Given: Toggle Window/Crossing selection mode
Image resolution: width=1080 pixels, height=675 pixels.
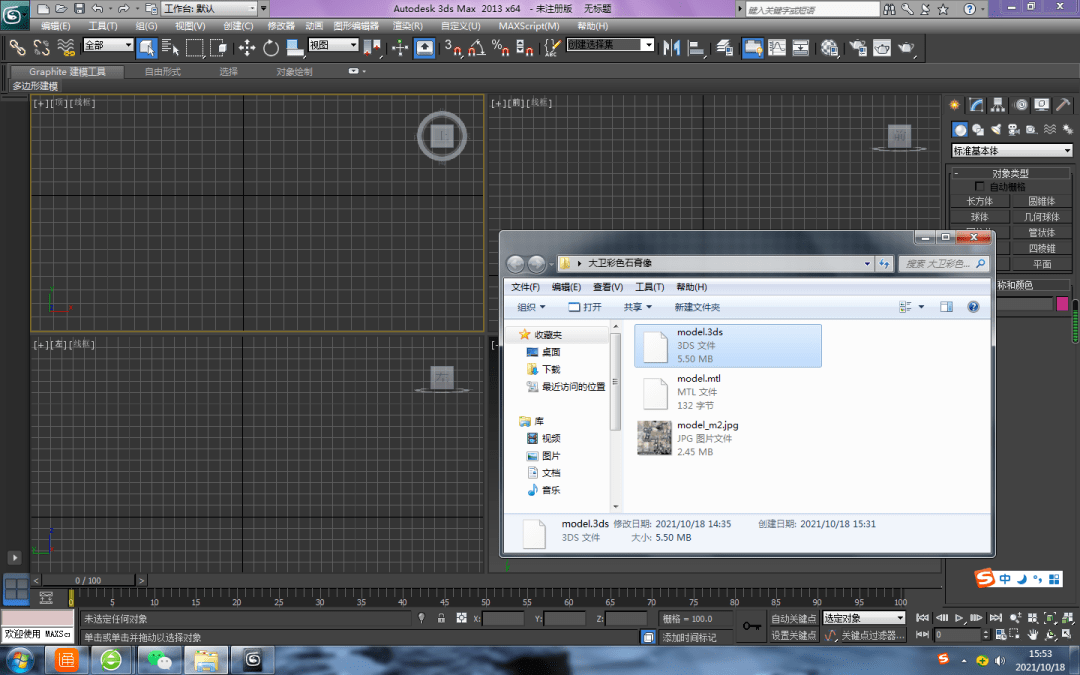Looking at the screenshot, I should point(218,47).
